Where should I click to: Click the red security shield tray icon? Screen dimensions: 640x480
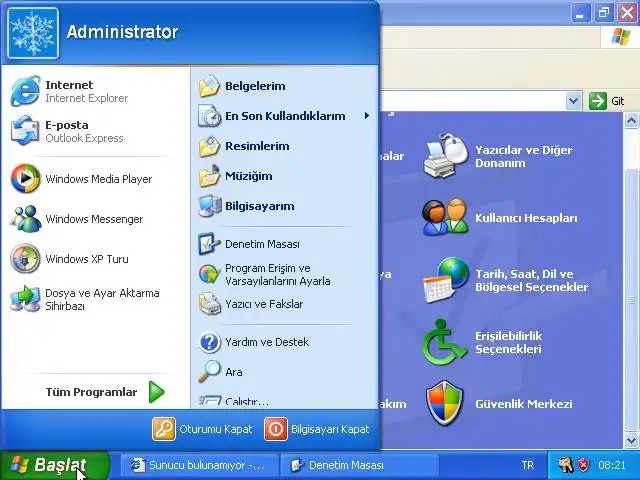click(x=584, y=465)
